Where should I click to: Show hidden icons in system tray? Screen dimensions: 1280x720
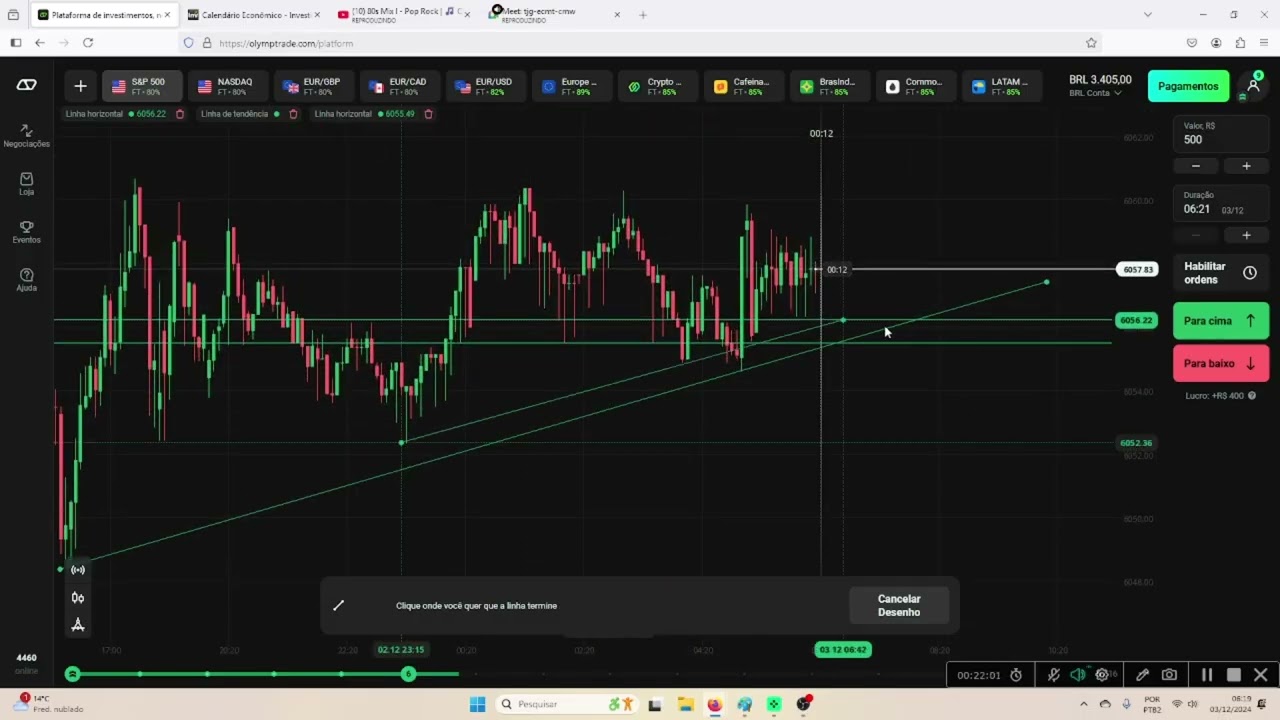pyautogui.click(x=1083, y=704)
